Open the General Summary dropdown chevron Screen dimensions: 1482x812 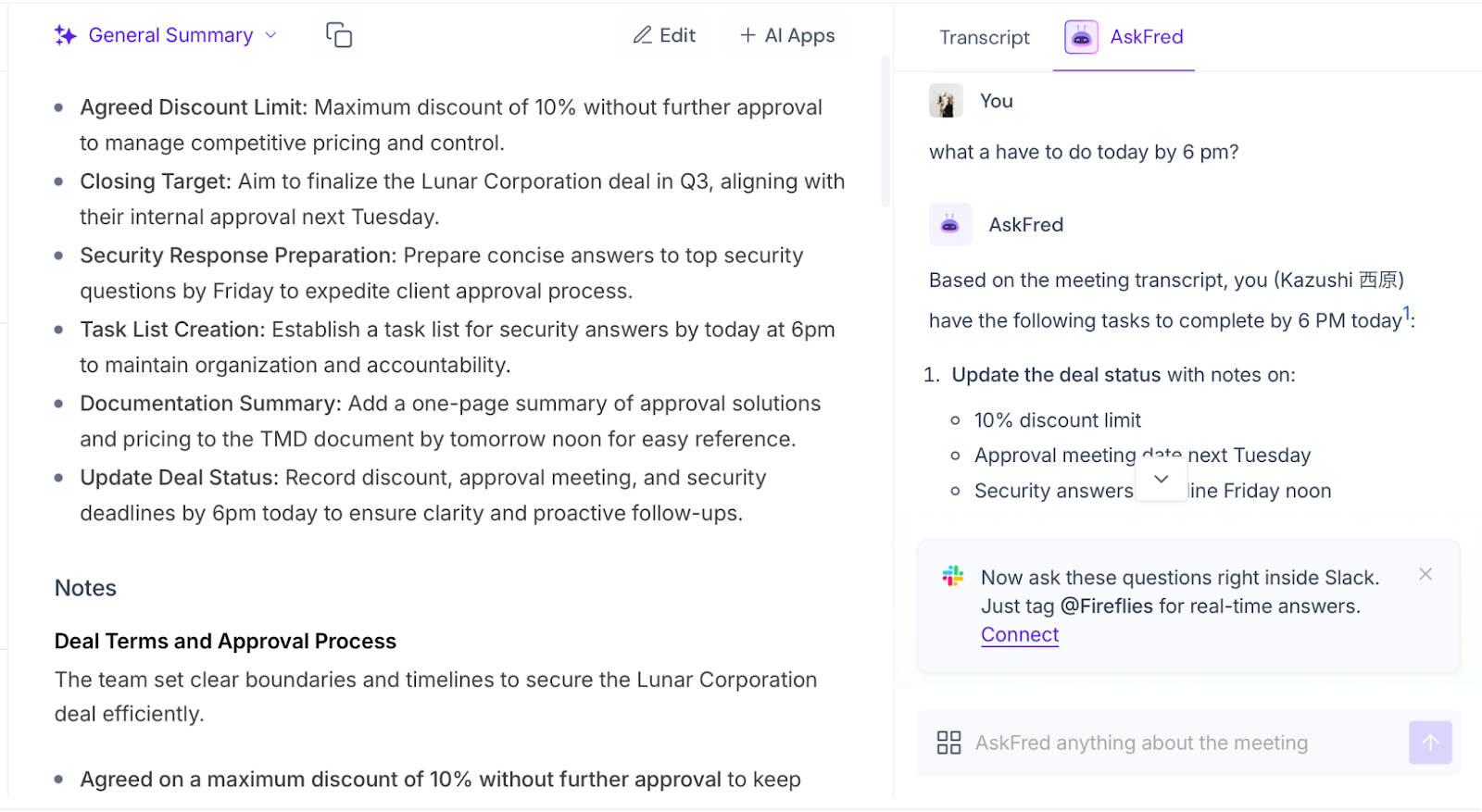point(270,36)
